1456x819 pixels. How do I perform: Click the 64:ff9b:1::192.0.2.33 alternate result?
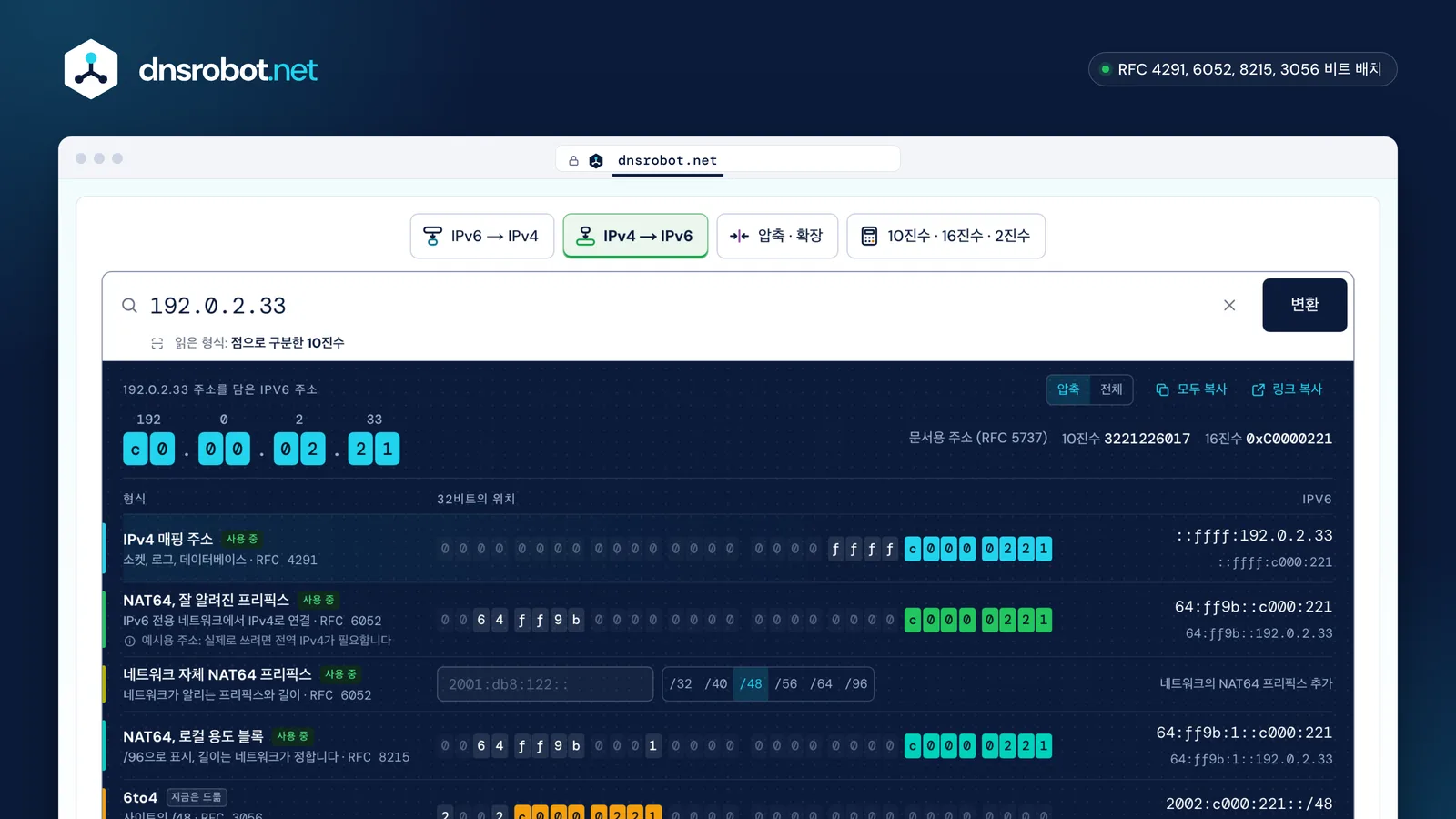tap(1251, 760)
